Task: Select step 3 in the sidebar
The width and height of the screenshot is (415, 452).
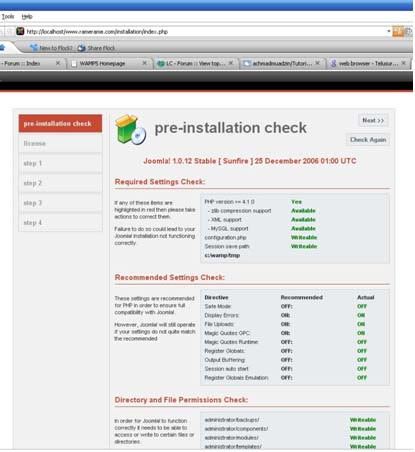Action: 60,203
